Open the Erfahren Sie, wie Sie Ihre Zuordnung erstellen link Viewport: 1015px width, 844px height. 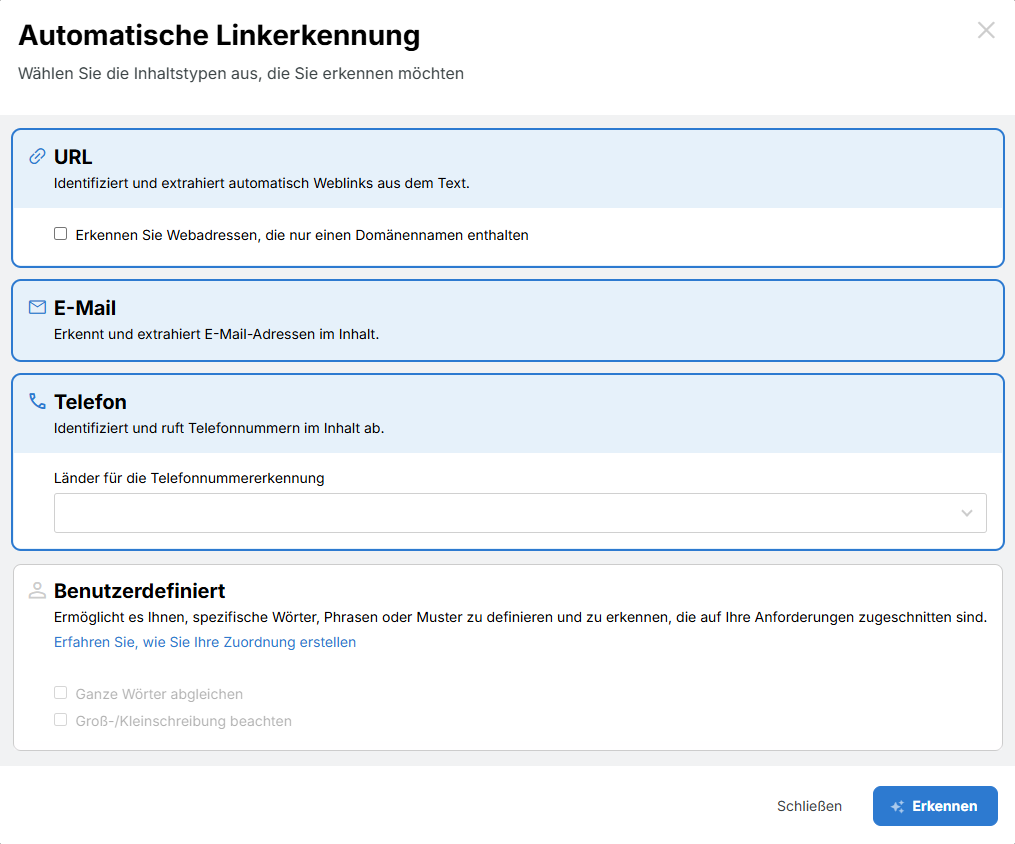(205, 642)
